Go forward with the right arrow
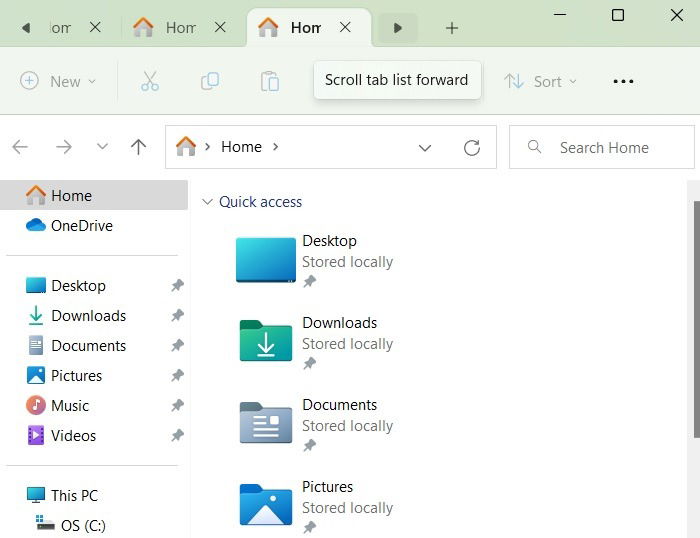Screen dimensions: 700x538 (64, 146)
